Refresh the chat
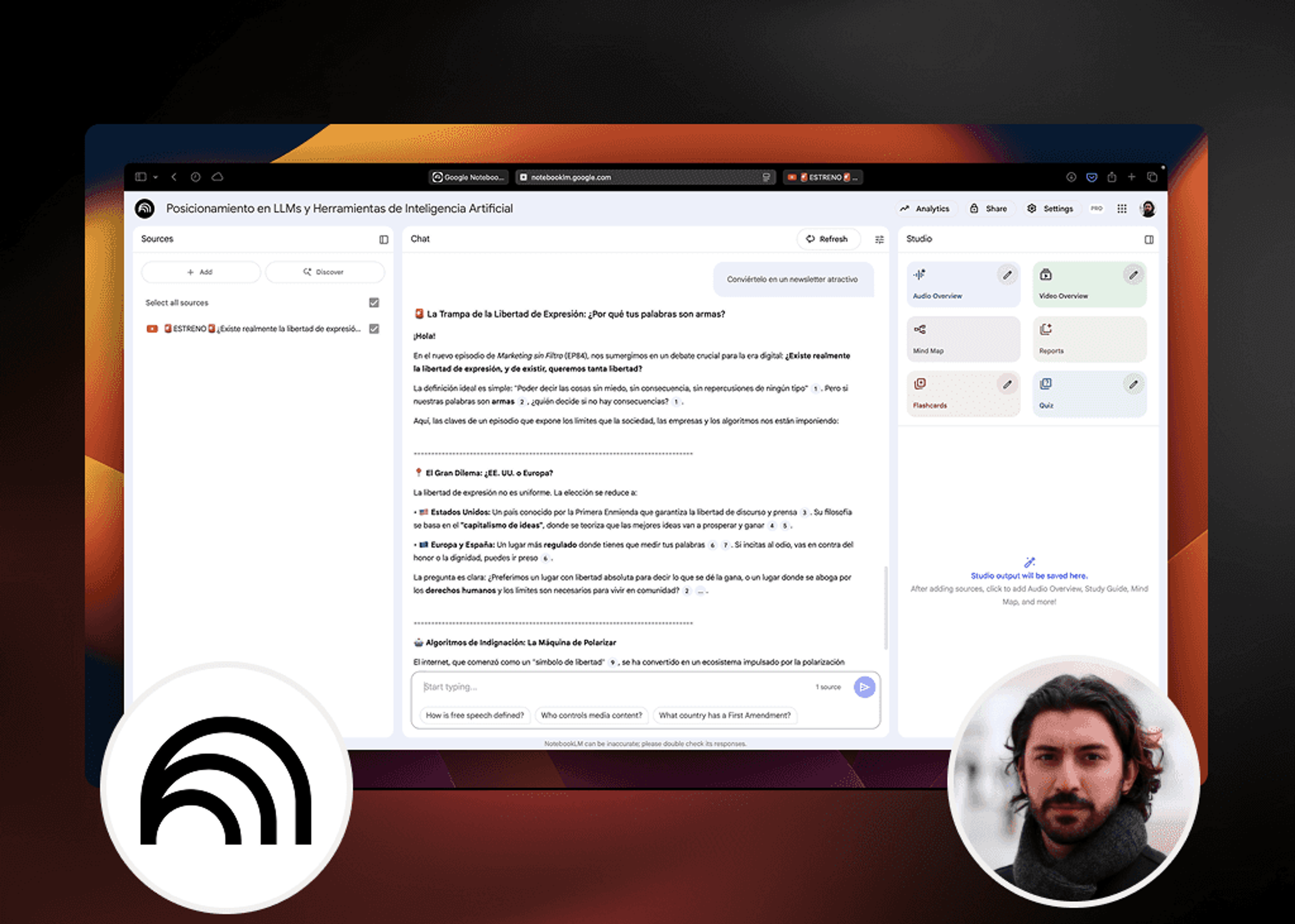The image size is (1295, 924). click(x=828, y=239)
